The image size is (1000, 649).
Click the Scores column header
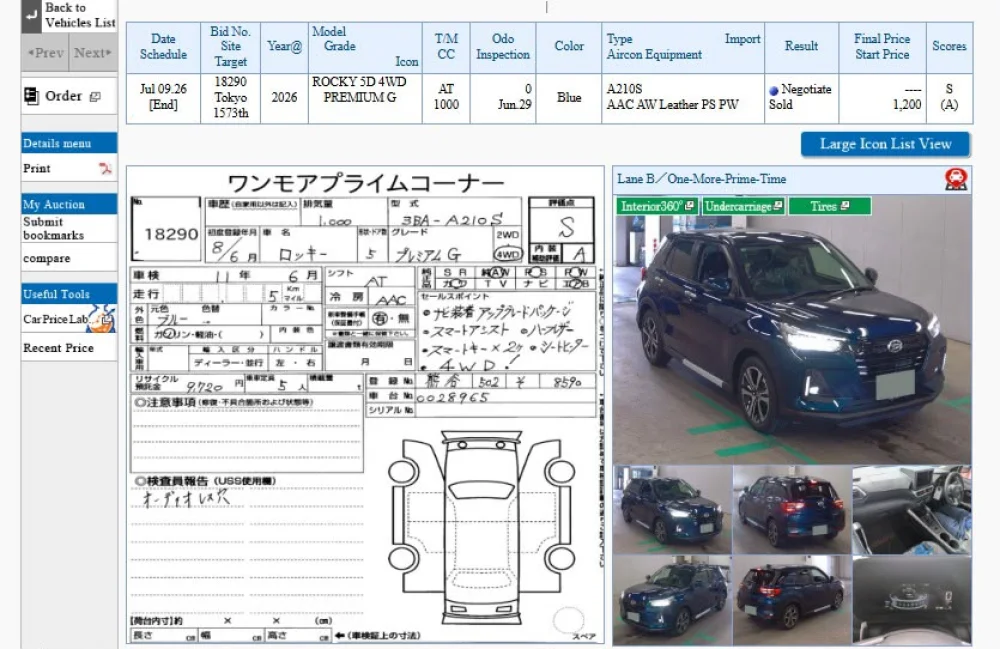tap(949, 47)
